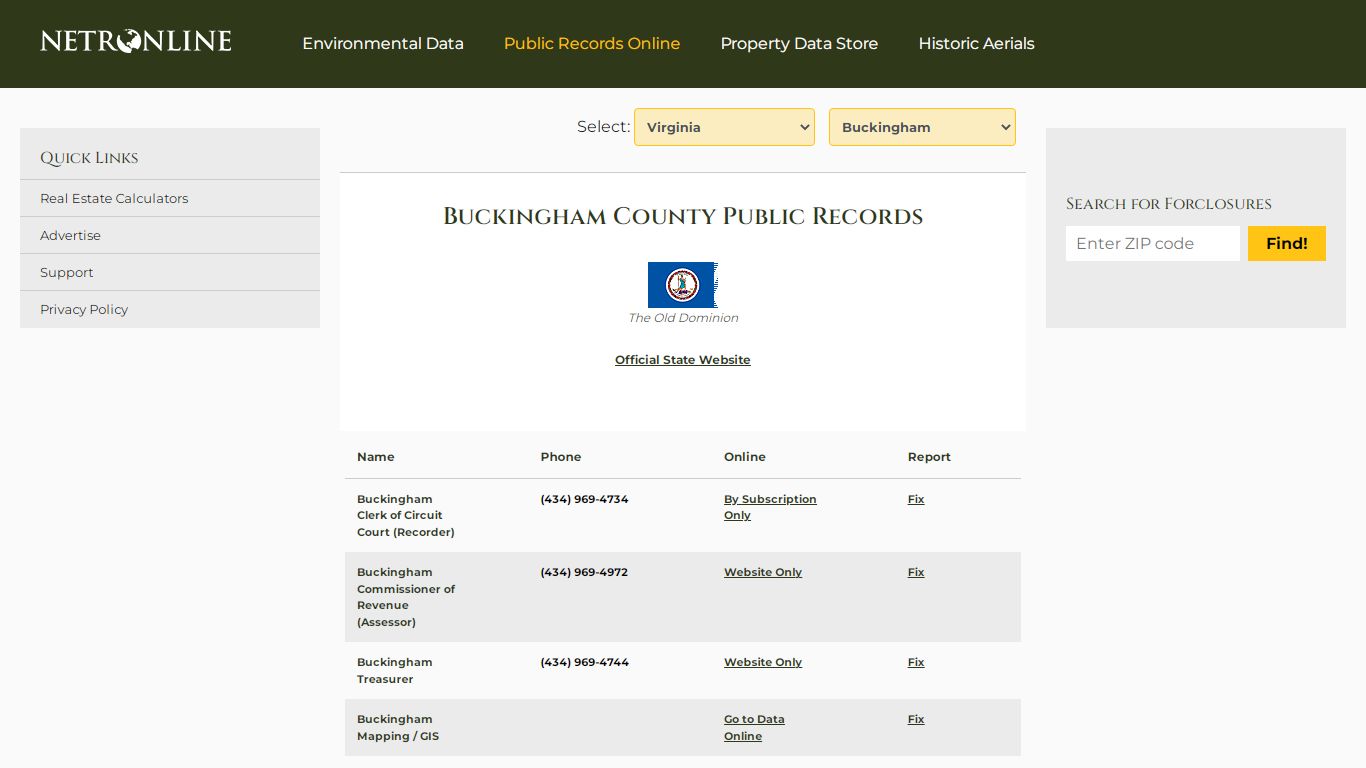Open Website Only link for Commissioner of Revenue
The height and width of the screenshot is (768, 1366).
point(763,572)
